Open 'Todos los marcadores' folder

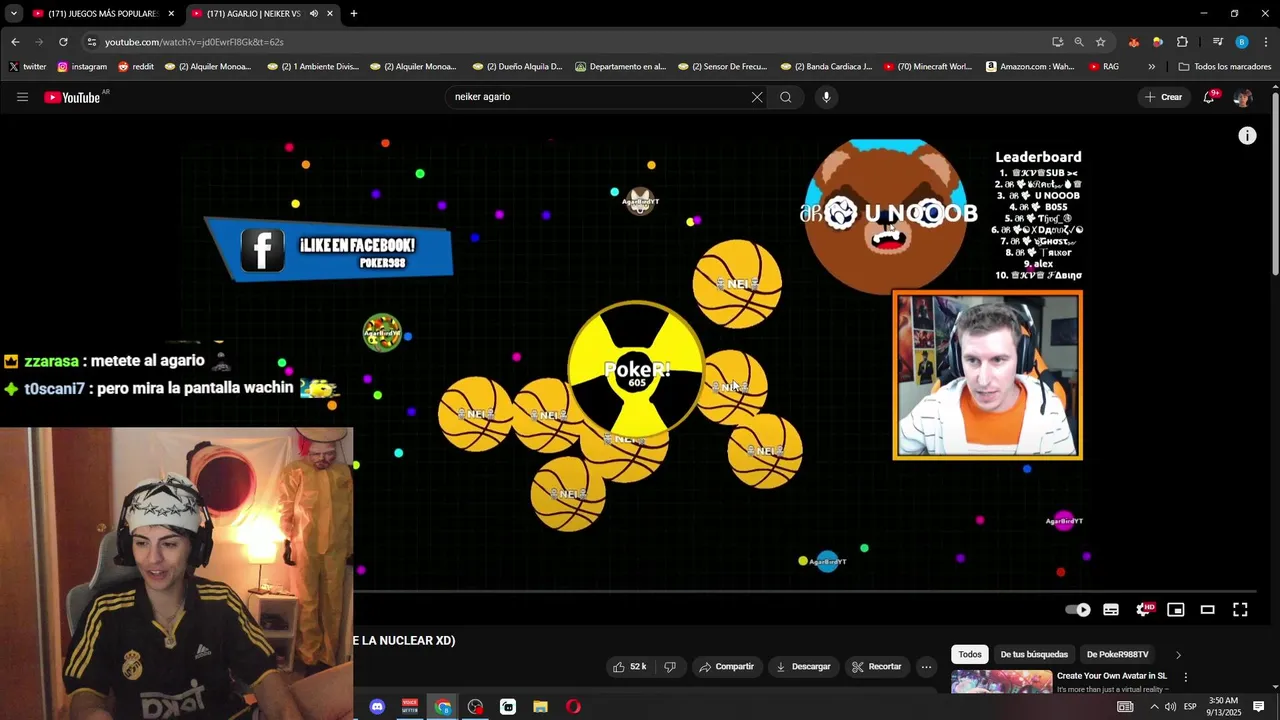1225,67
